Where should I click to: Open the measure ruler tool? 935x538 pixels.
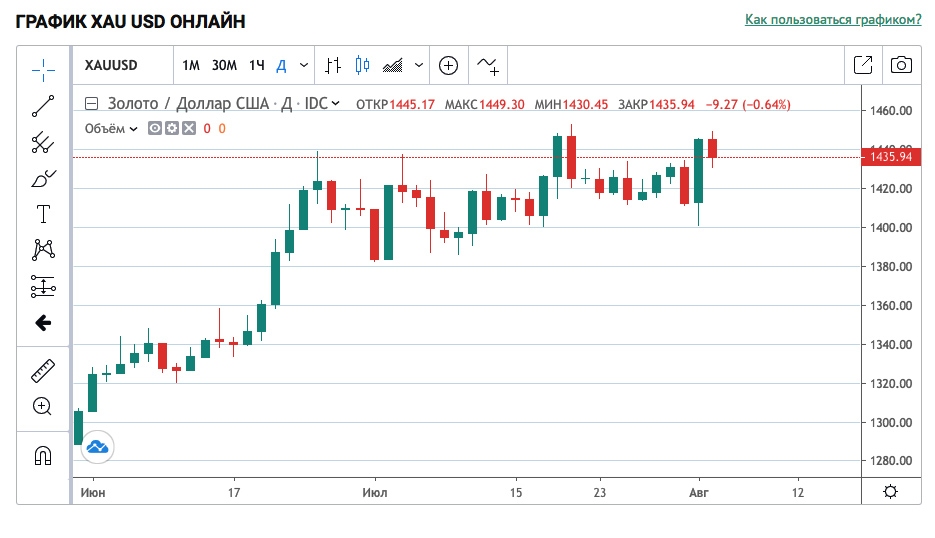click(43, 372)
